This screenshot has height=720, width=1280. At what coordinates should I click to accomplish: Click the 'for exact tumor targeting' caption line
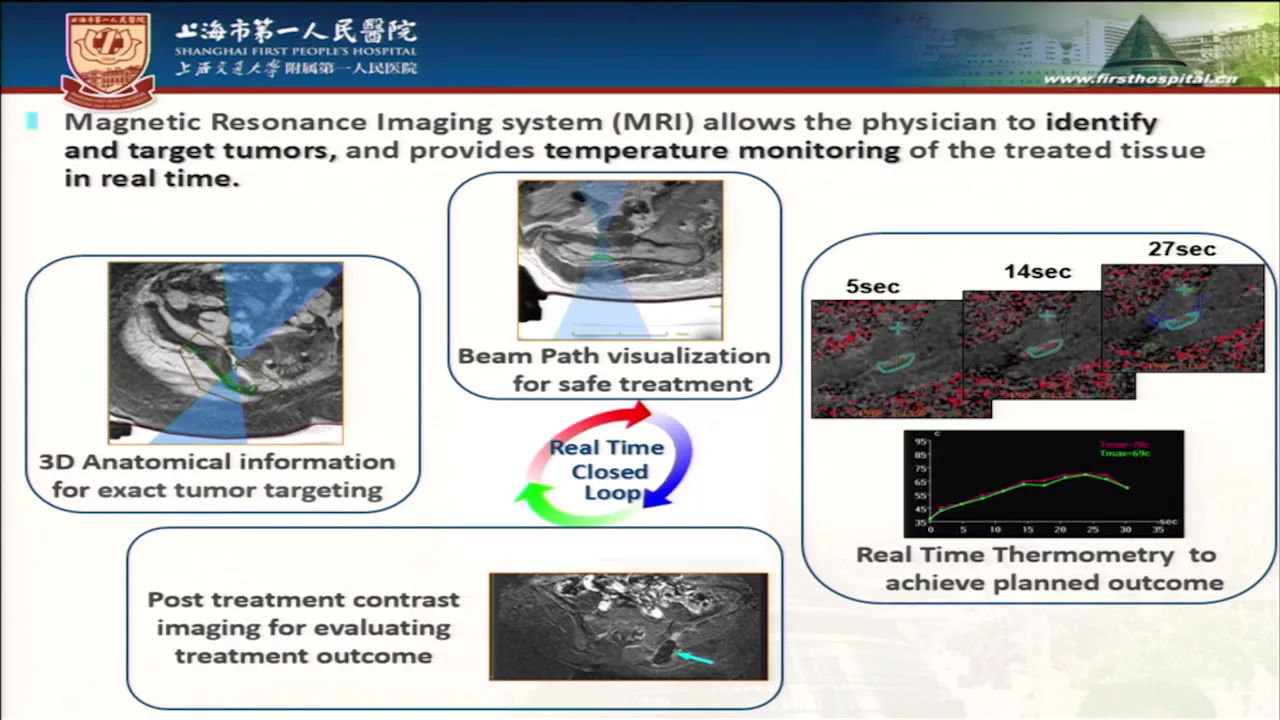(x=217, y=490)
